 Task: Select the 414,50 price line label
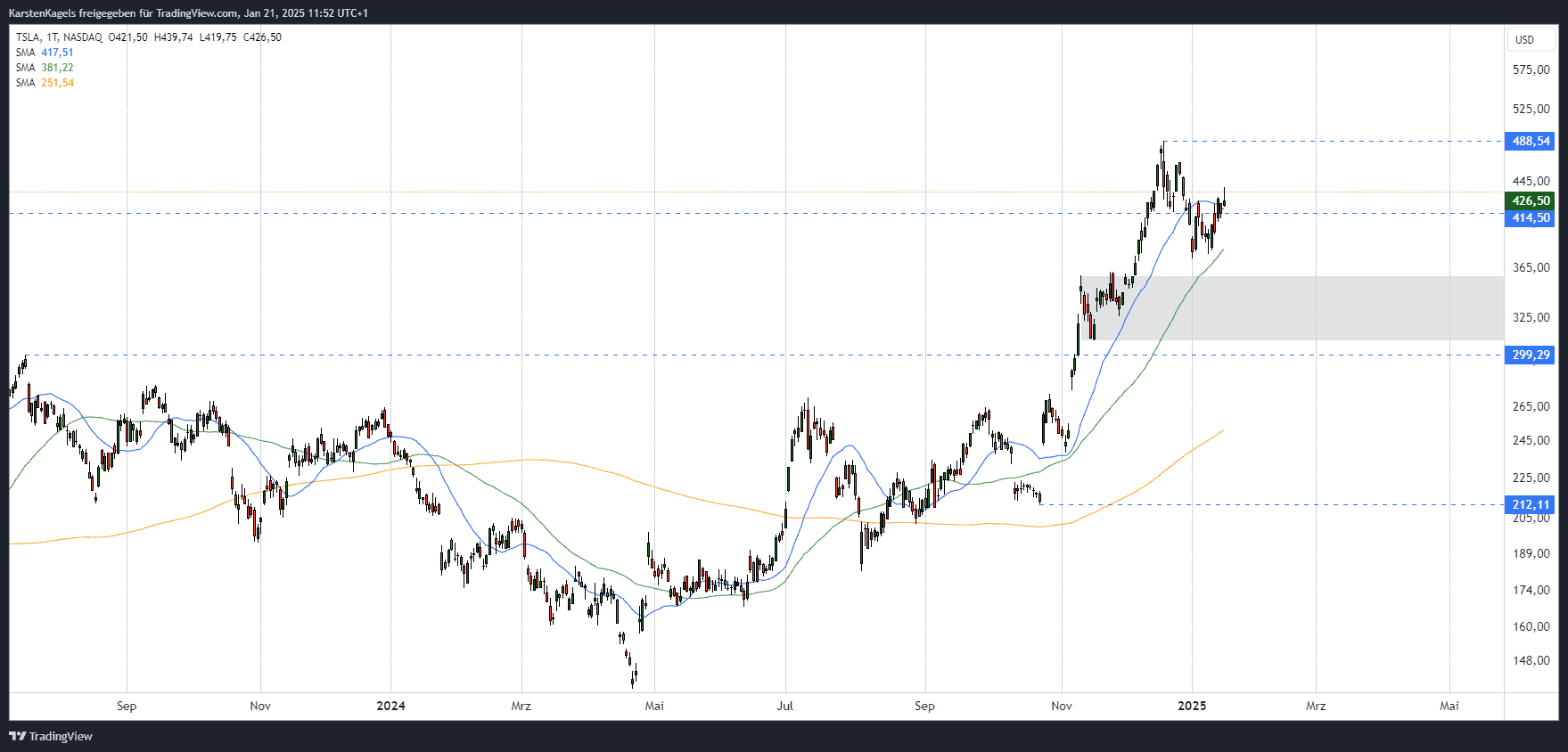tap(1530, 217)
